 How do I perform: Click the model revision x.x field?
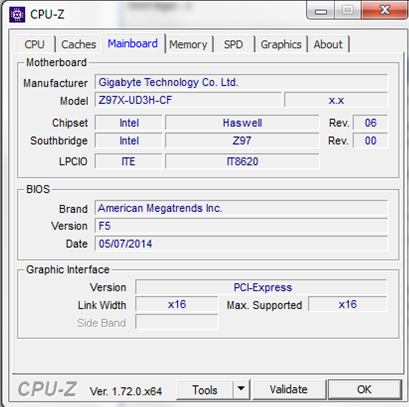point(336,100)
